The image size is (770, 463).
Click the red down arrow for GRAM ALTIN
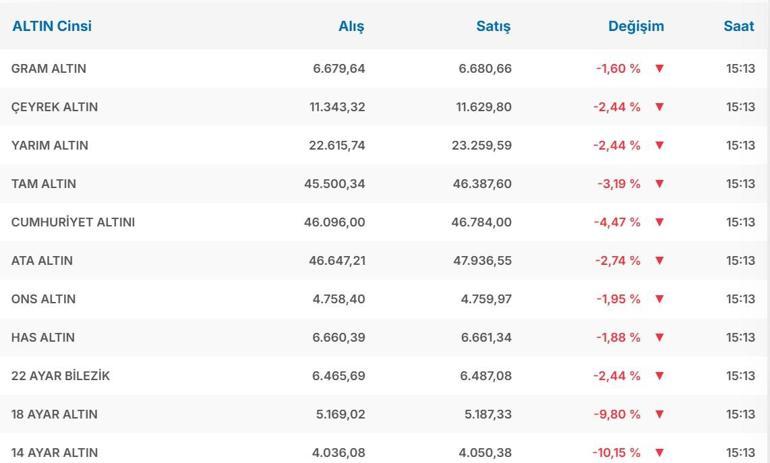coord(659,69)
